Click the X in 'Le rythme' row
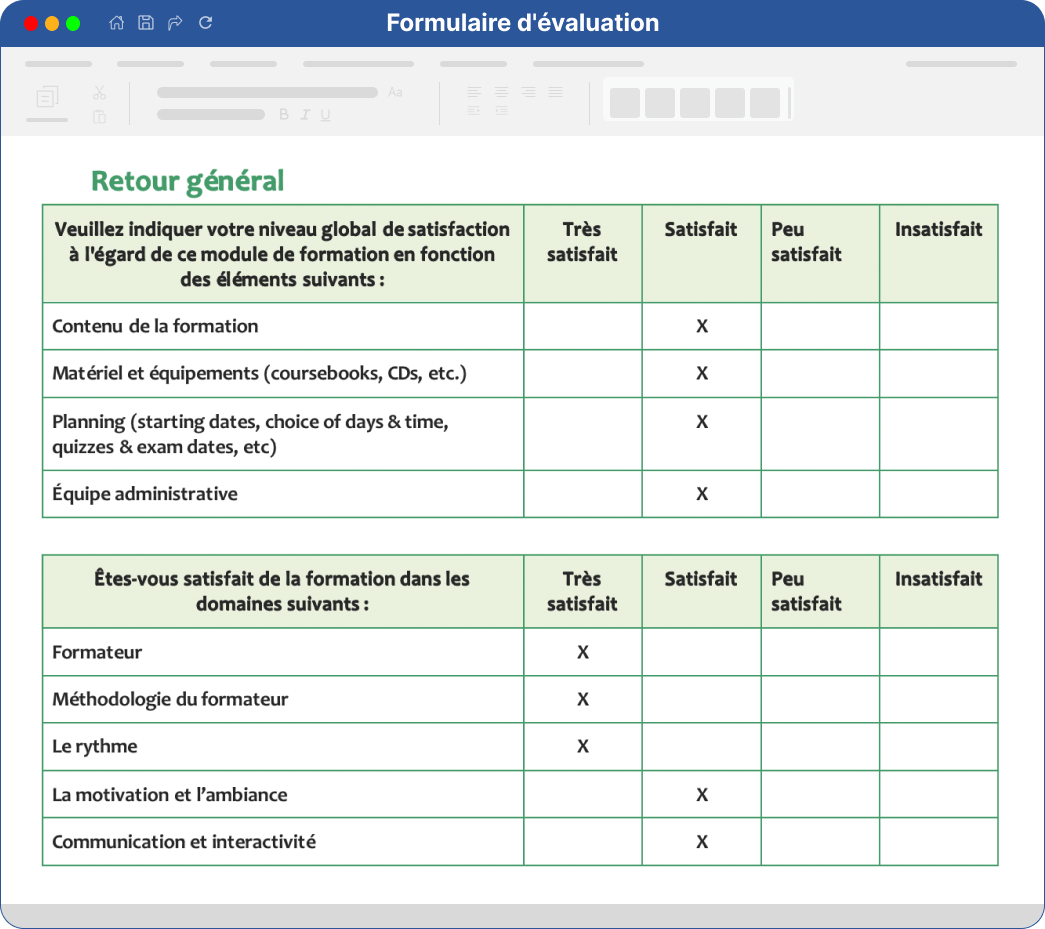This screenshot has height=929, width=1045. (583, 746)
